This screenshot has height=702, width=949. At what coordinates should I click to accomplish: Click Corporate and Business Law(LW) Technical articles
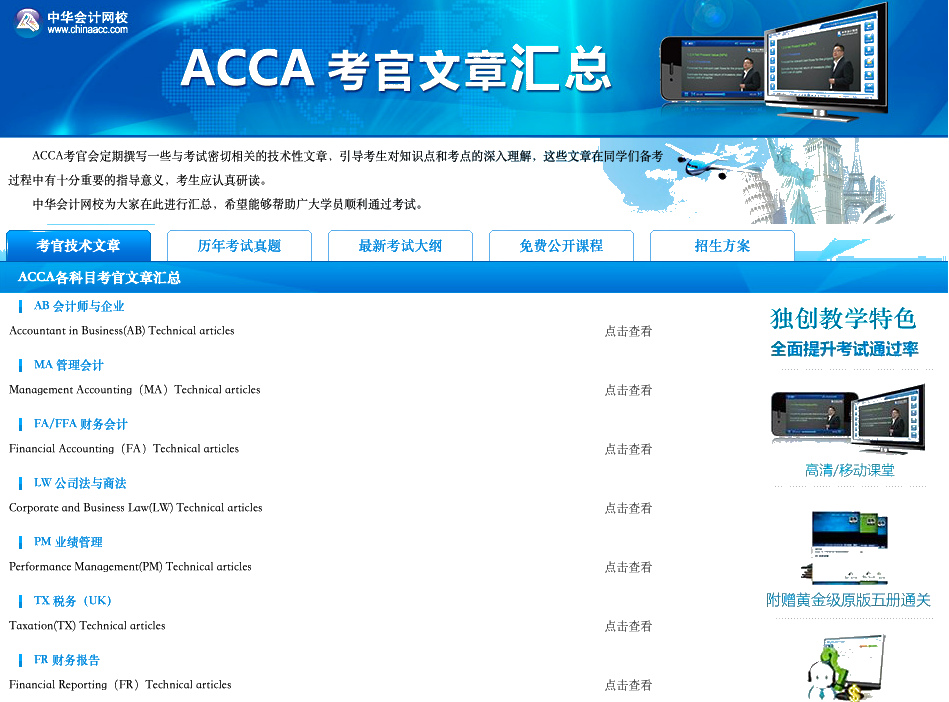pyautogui.click(x=136, y=508)
